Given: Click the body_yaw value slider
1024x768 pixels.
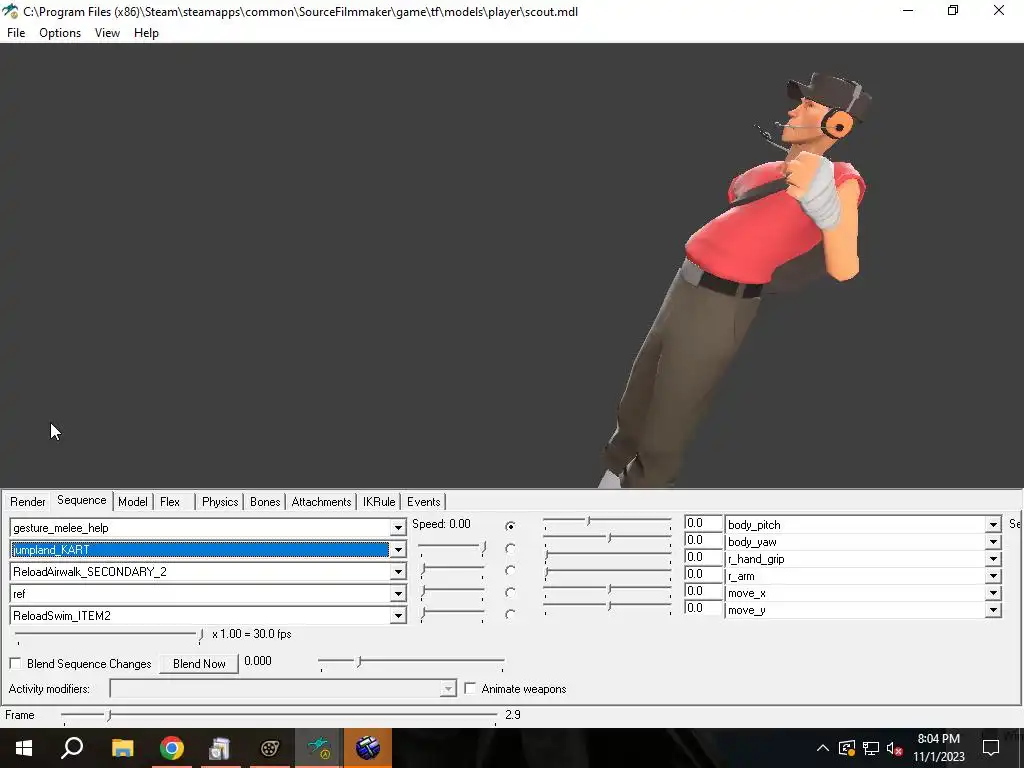Looking at the screenshot, I should (x=607, y=539).
